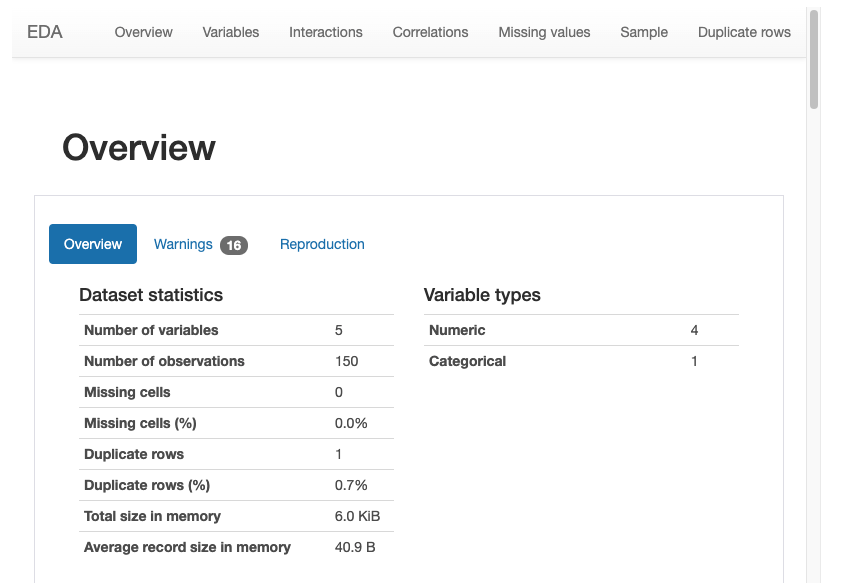Go to Overview in the top navbar
This screenshot has width=856, height=583.
143,32
